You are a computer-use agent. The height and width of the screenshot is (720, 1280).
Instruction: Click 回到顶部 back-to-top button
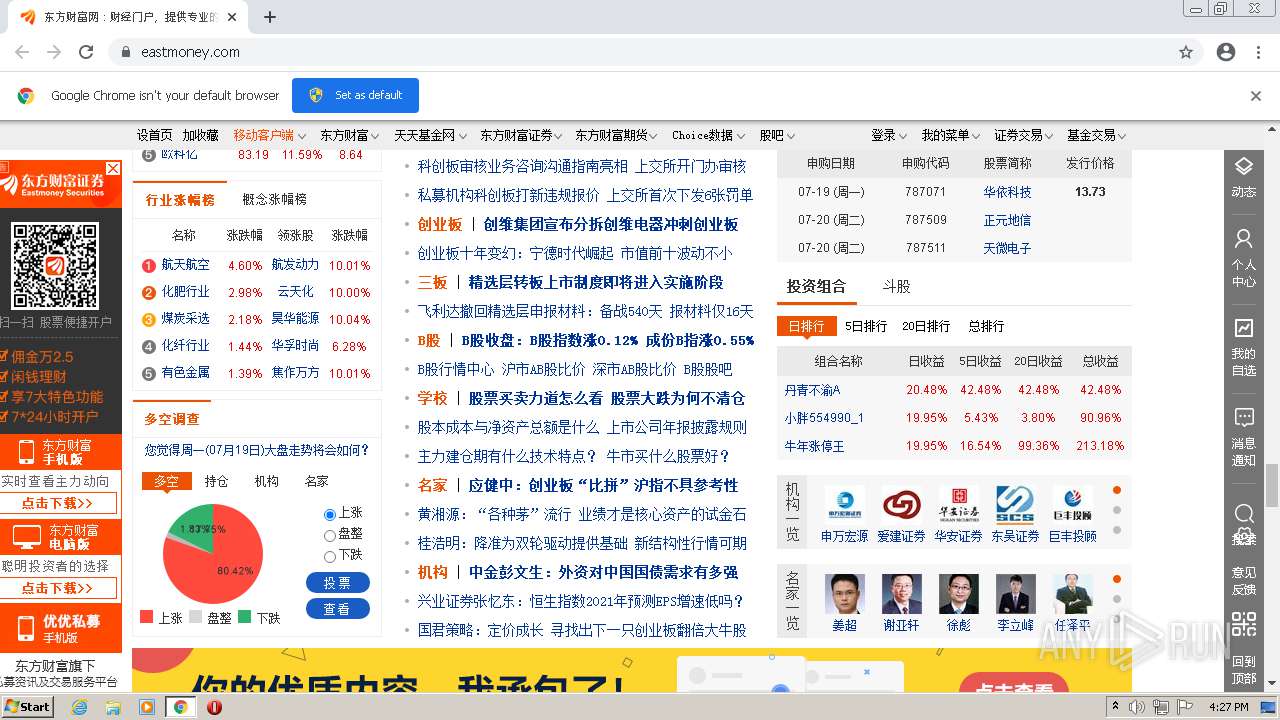pyautogui.click(x=1243, y=669)
